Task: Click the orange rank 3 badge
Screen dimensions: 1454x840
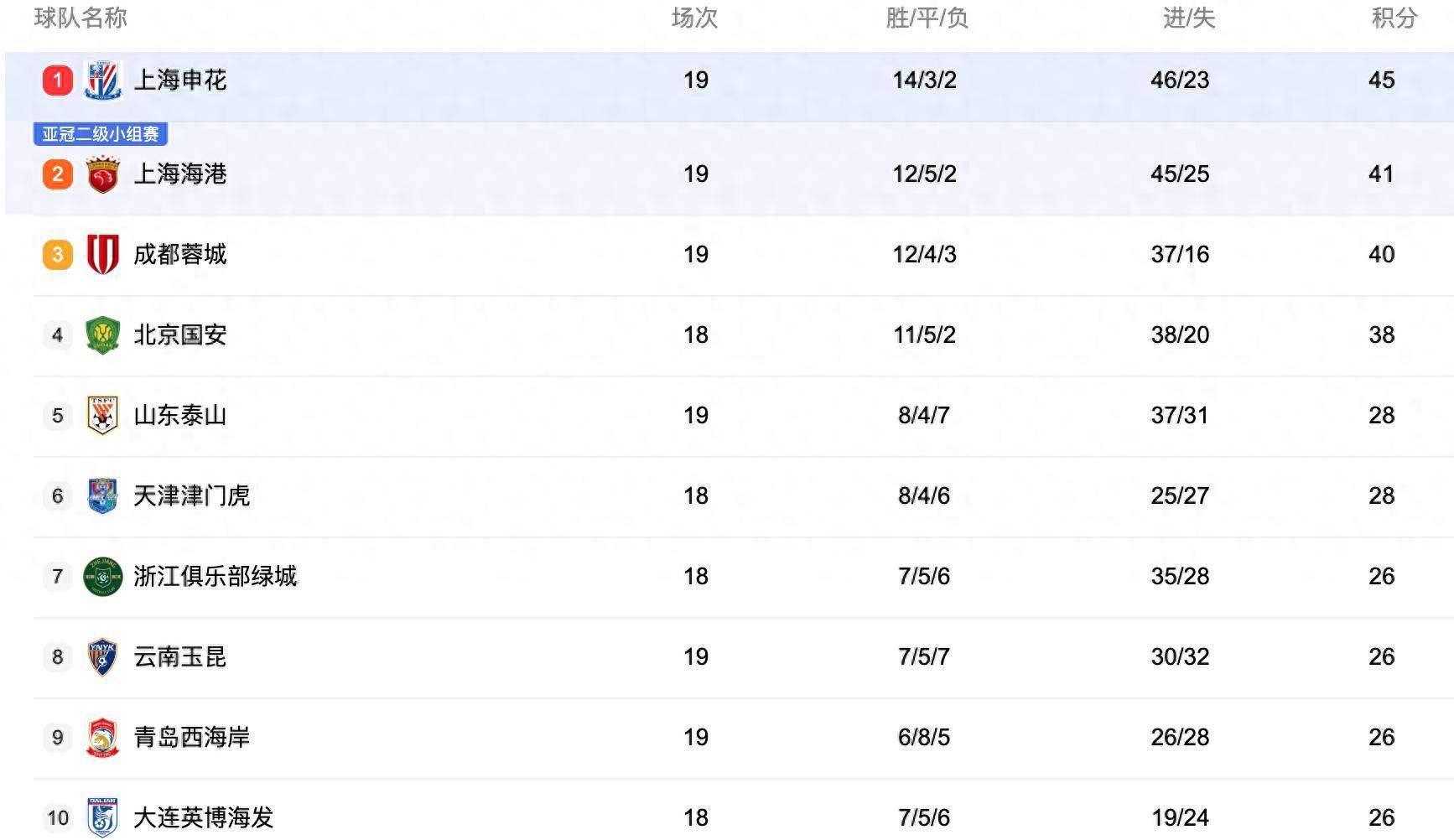Action: click(58, 254)
